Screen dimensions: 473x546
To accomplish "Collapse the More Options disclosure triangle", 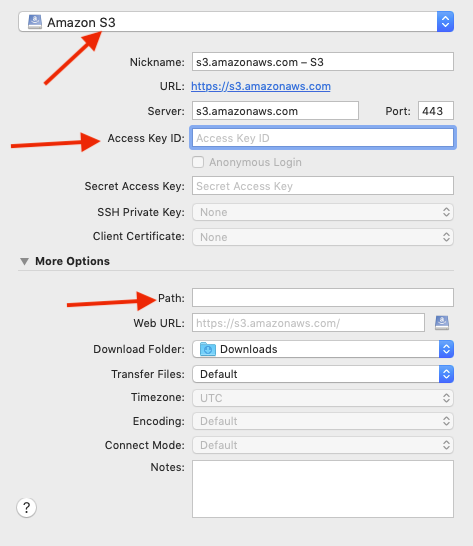I will (24, 261).
